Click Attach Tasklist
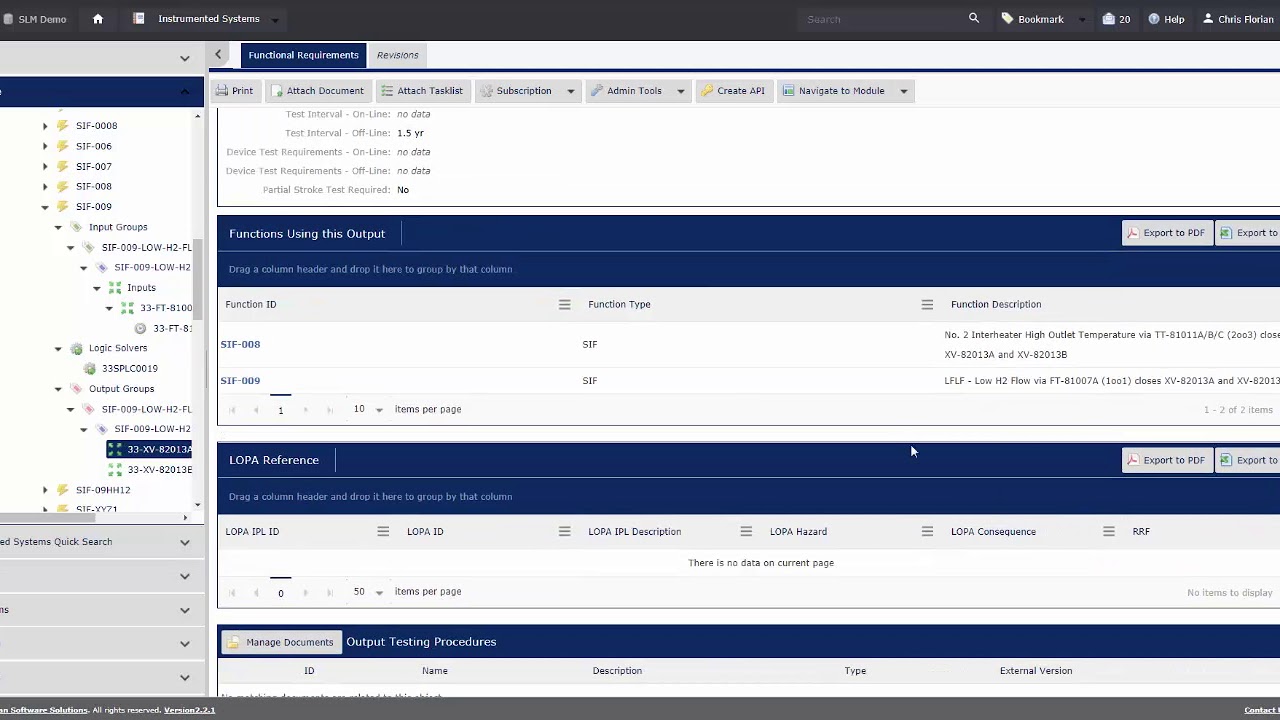The height and width of the screenshot is (720, 1280). pos(421,91)
